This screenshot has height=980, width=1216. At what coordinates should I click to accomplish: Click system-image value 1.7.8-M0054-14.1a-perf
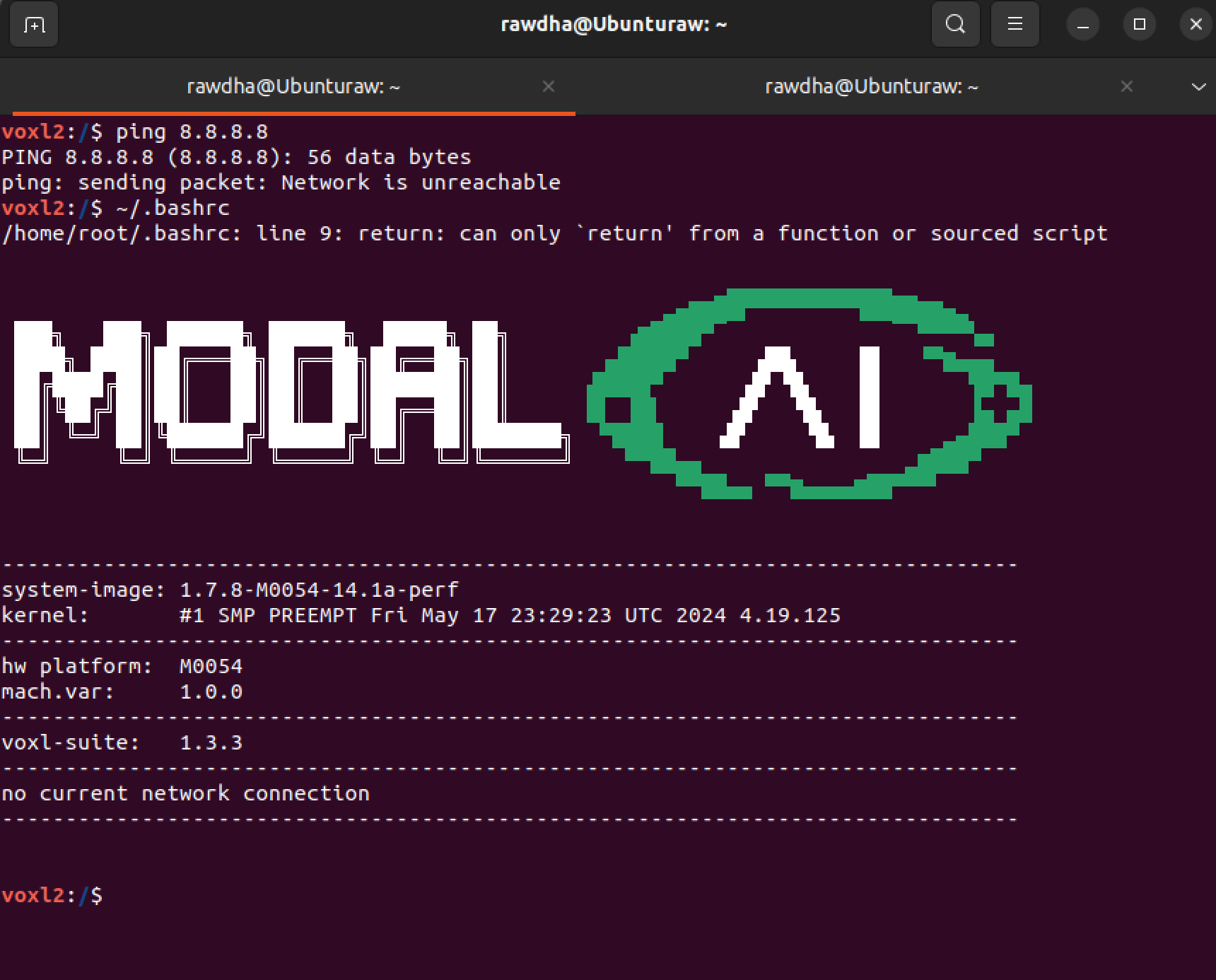pyautogui.click(x=320, y=590)
